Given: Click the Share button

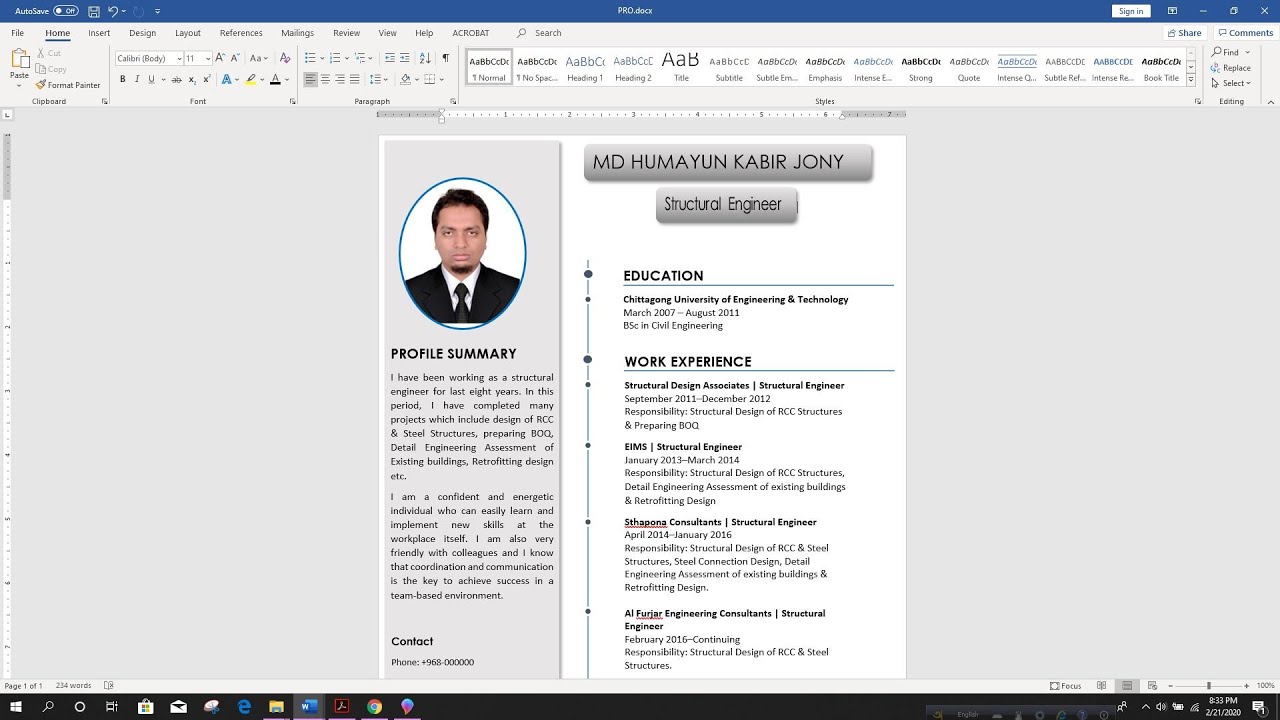Looking at the screenshot, I should pyautogui.click(x=1184, y=33).
